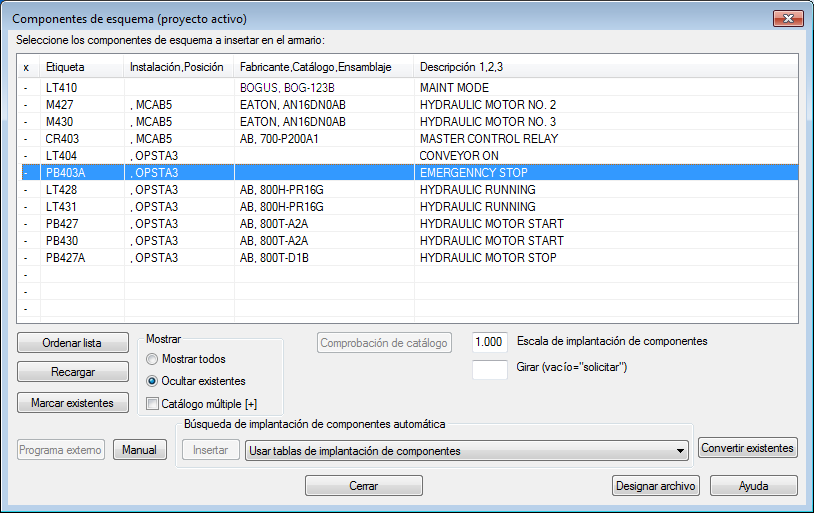Click the Recargar button
The width and height of the screenshot is (814, 513).
pyautogui.click(x=73, y=372)
